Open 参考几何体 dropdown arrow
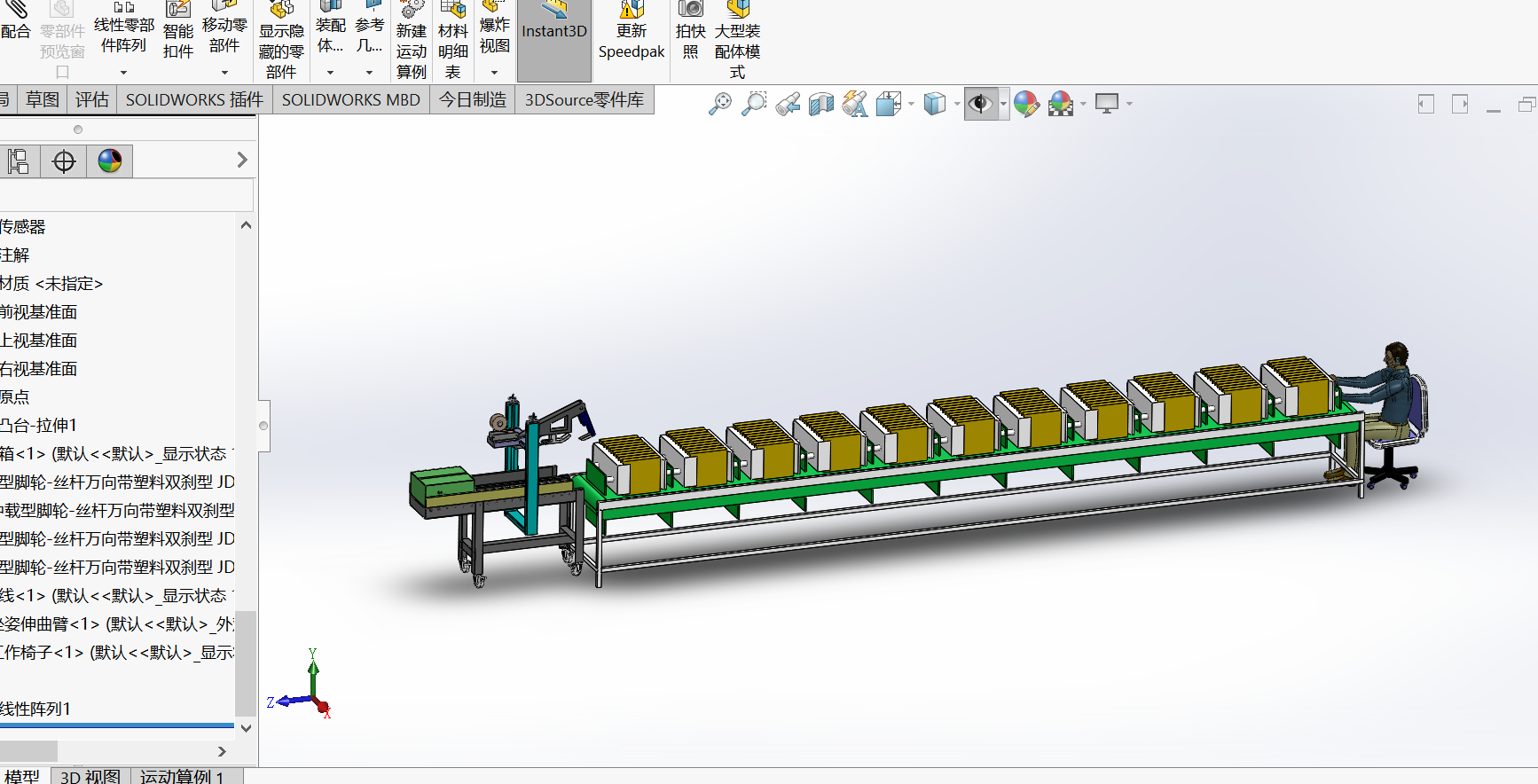Image resolution: width=1538 pixels, height=784 pixels. [369, 73]
